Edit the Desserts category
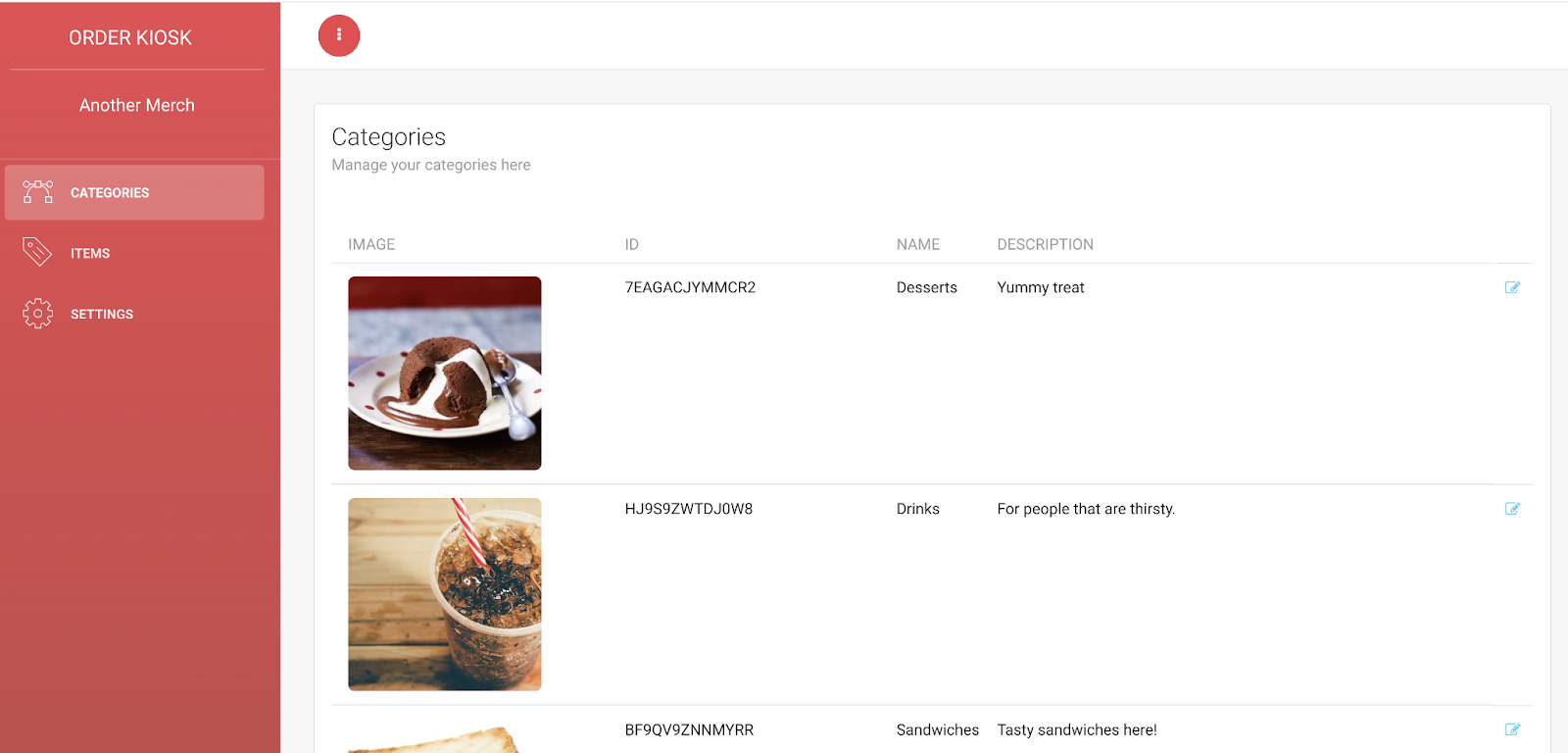Screen dimensions: 1568x753 (1512, 287)
